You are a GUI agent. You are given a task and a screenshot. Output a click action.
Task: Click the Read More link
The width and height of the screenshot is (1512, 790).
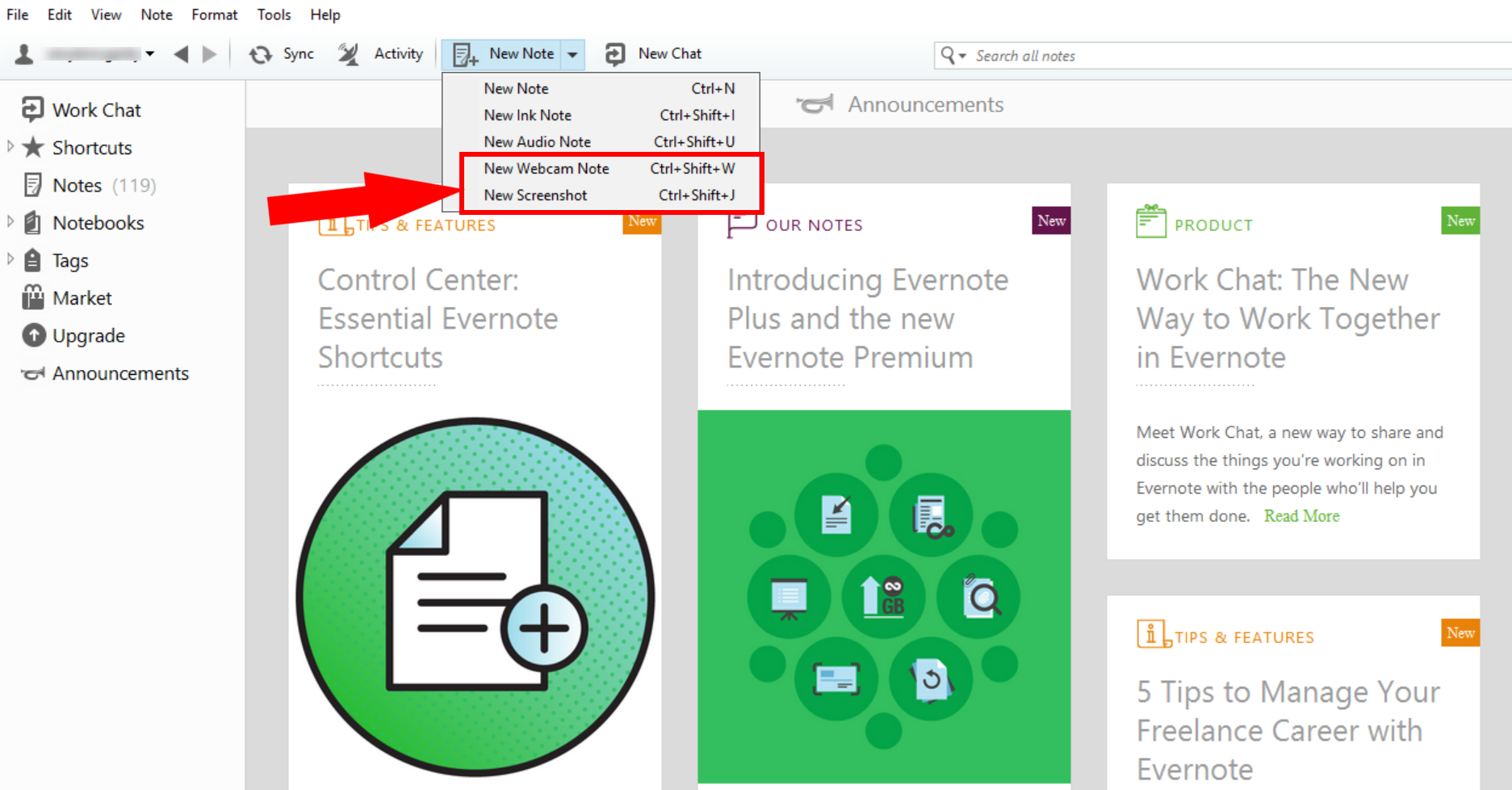[1301, 515]
